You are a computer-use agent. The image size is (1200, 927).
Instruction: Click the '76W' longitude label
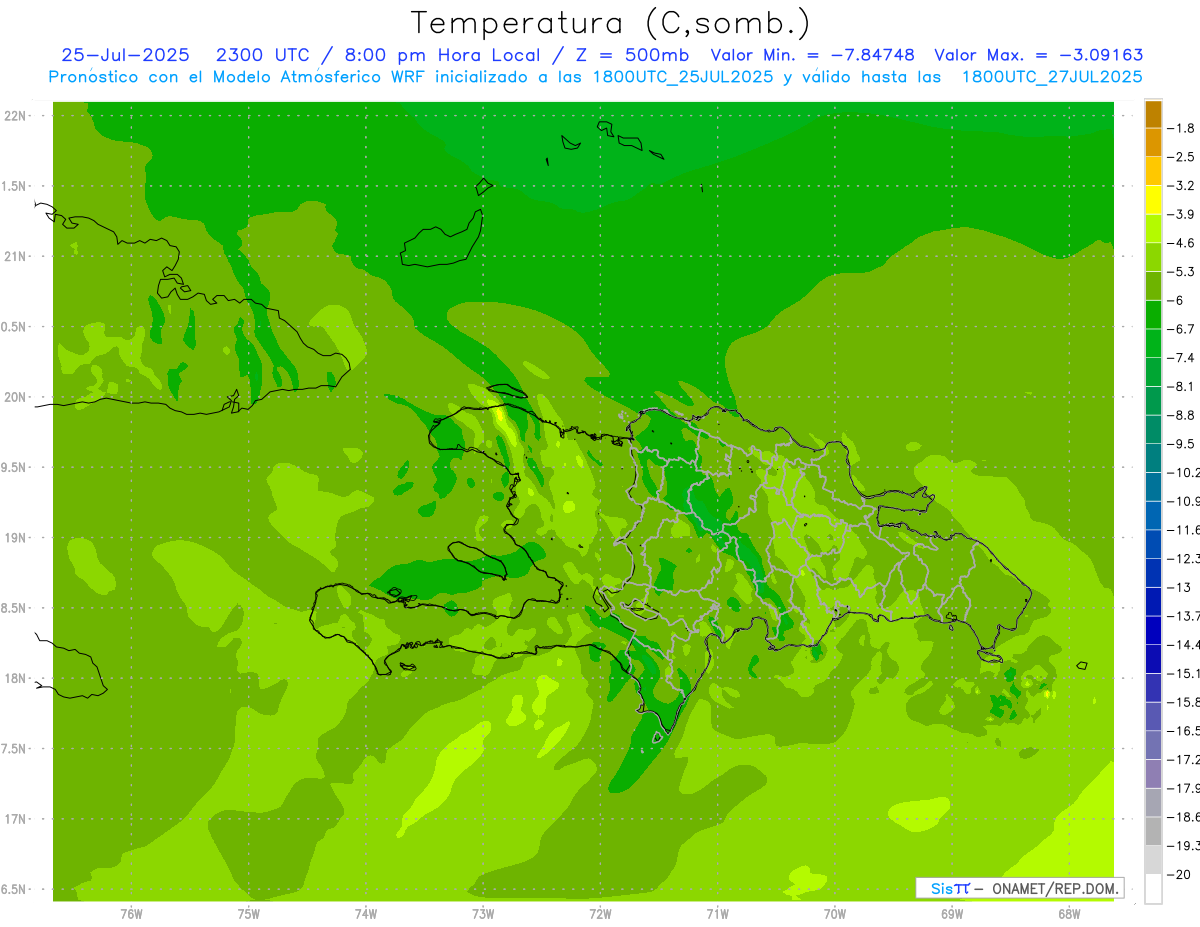131,914
